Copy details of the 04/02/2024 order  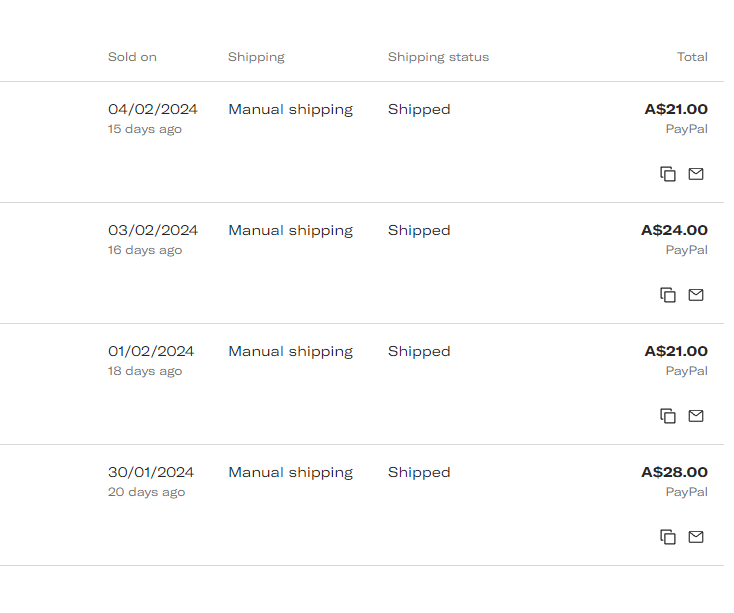point(668,174)
